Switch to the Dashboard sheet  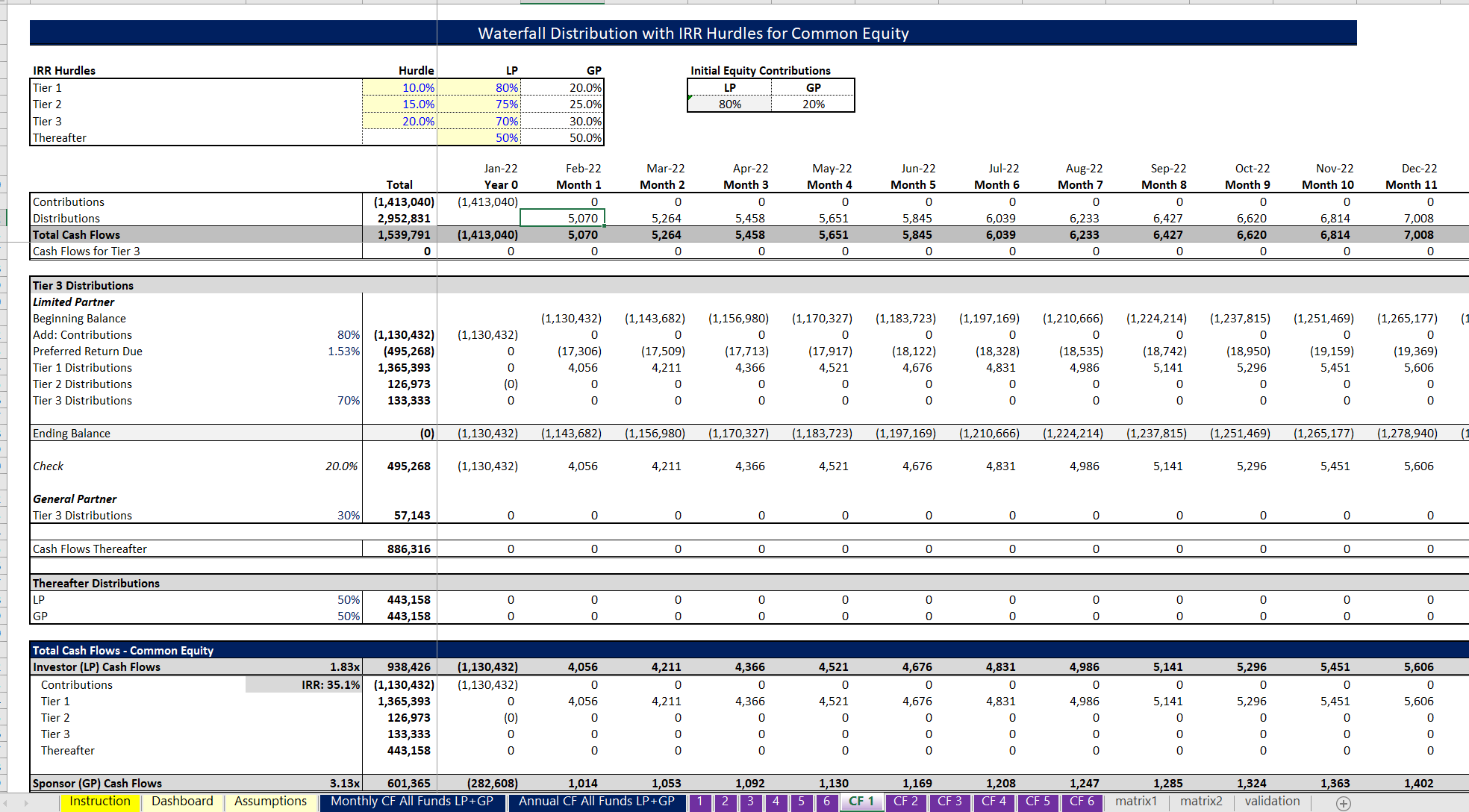point(182,802)
